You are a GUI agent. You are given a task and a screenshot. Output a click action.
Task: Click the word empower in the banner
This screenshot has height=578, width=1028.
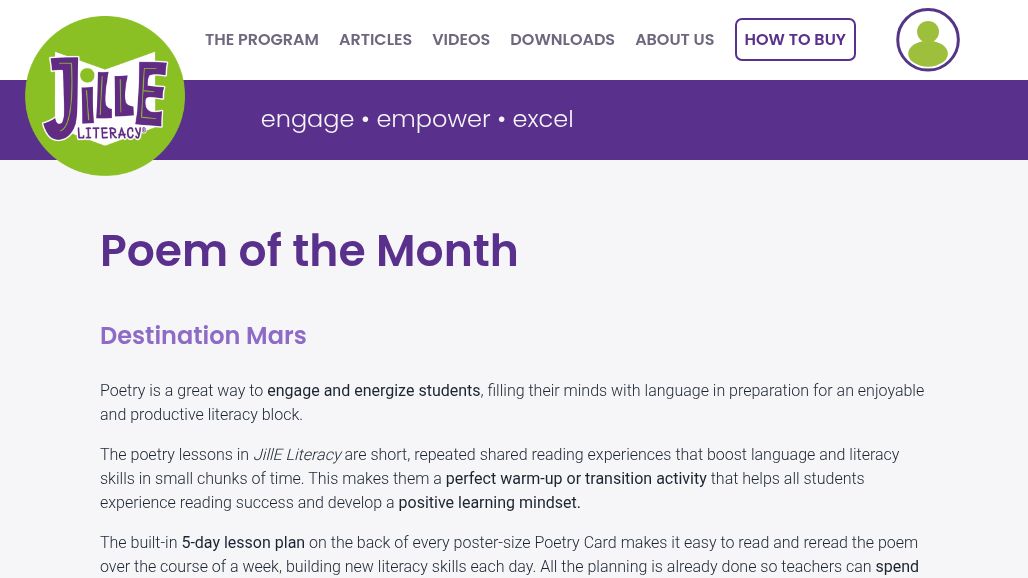click(x=433, y=120)
